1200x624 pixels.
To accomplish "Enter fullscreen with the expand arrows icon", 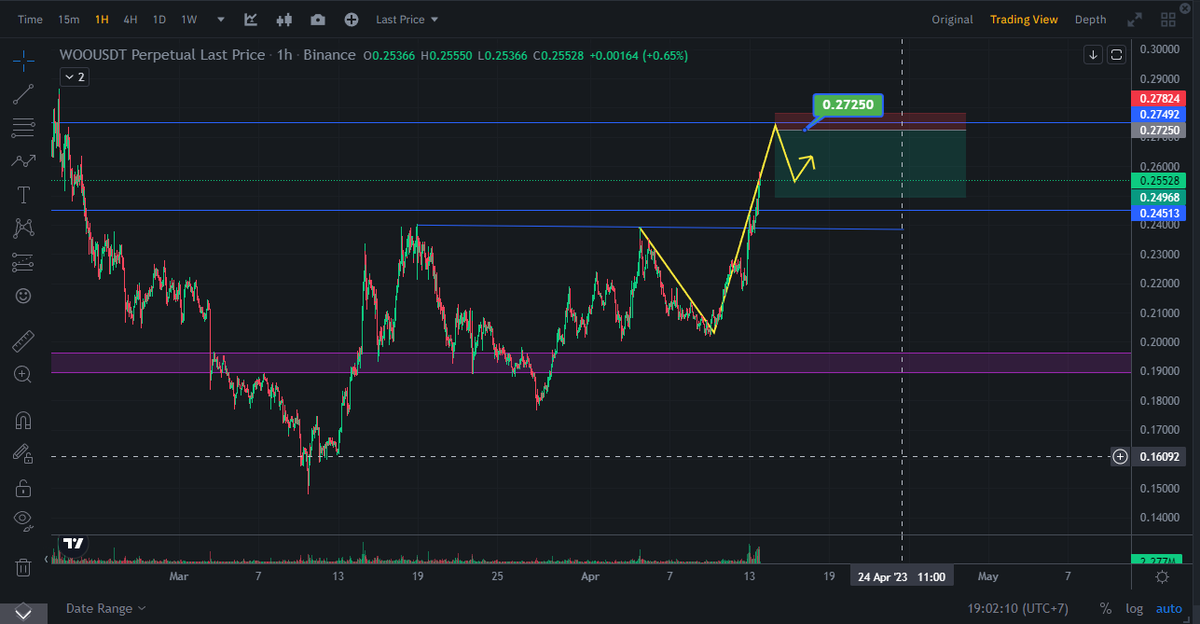I will click(x=1134, y=19).
